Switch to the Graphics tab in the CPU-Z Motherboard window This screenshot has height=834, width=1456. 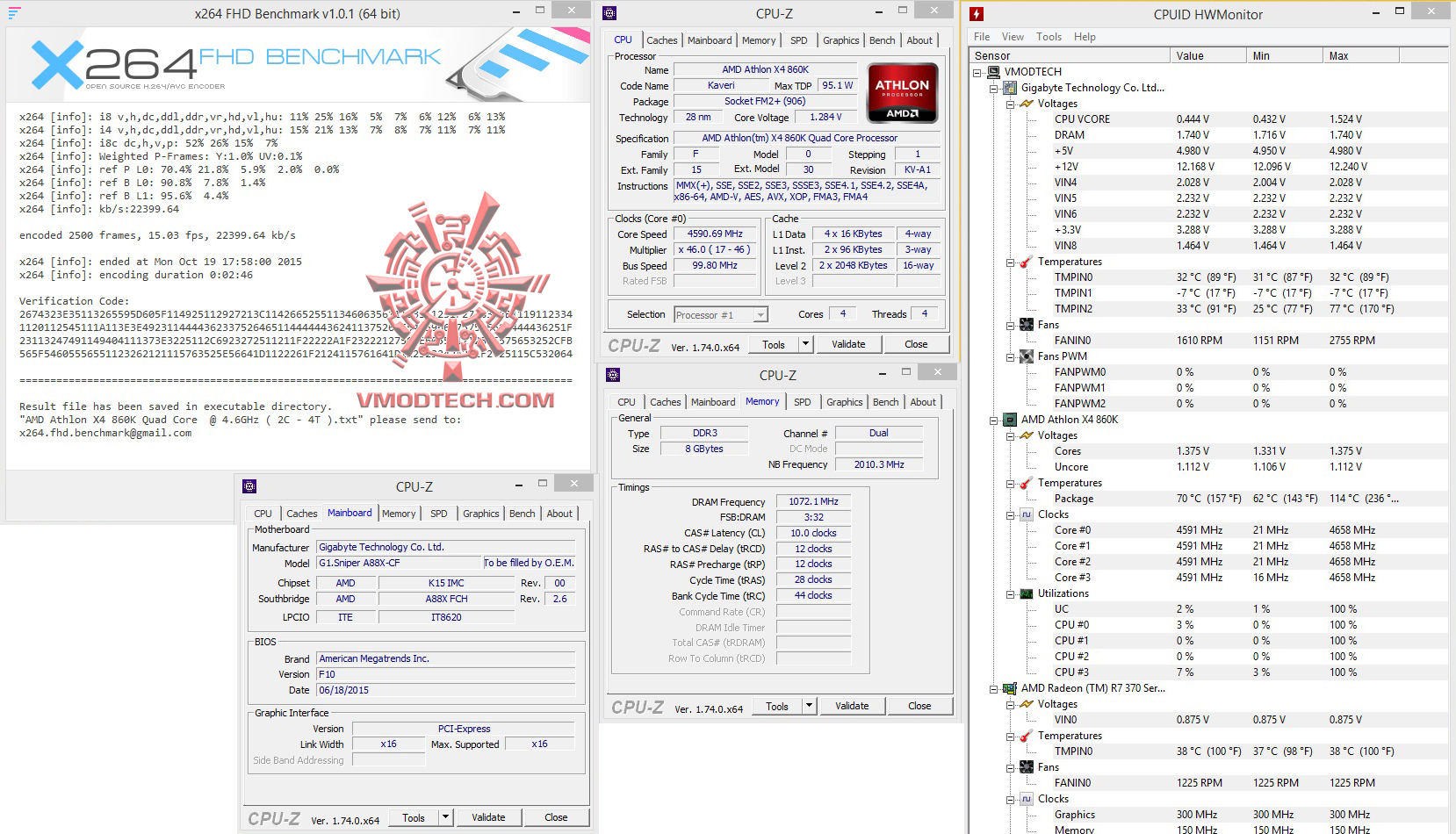tap(481, 514)
